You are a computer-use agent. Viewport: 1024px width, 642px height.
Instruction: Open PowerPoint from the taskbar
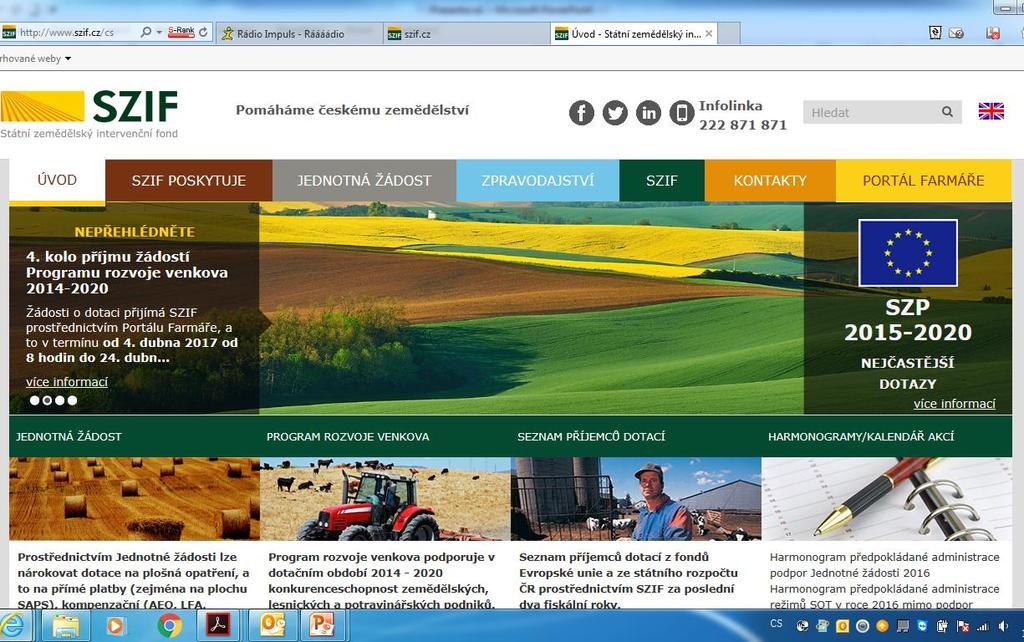(321, 626)
